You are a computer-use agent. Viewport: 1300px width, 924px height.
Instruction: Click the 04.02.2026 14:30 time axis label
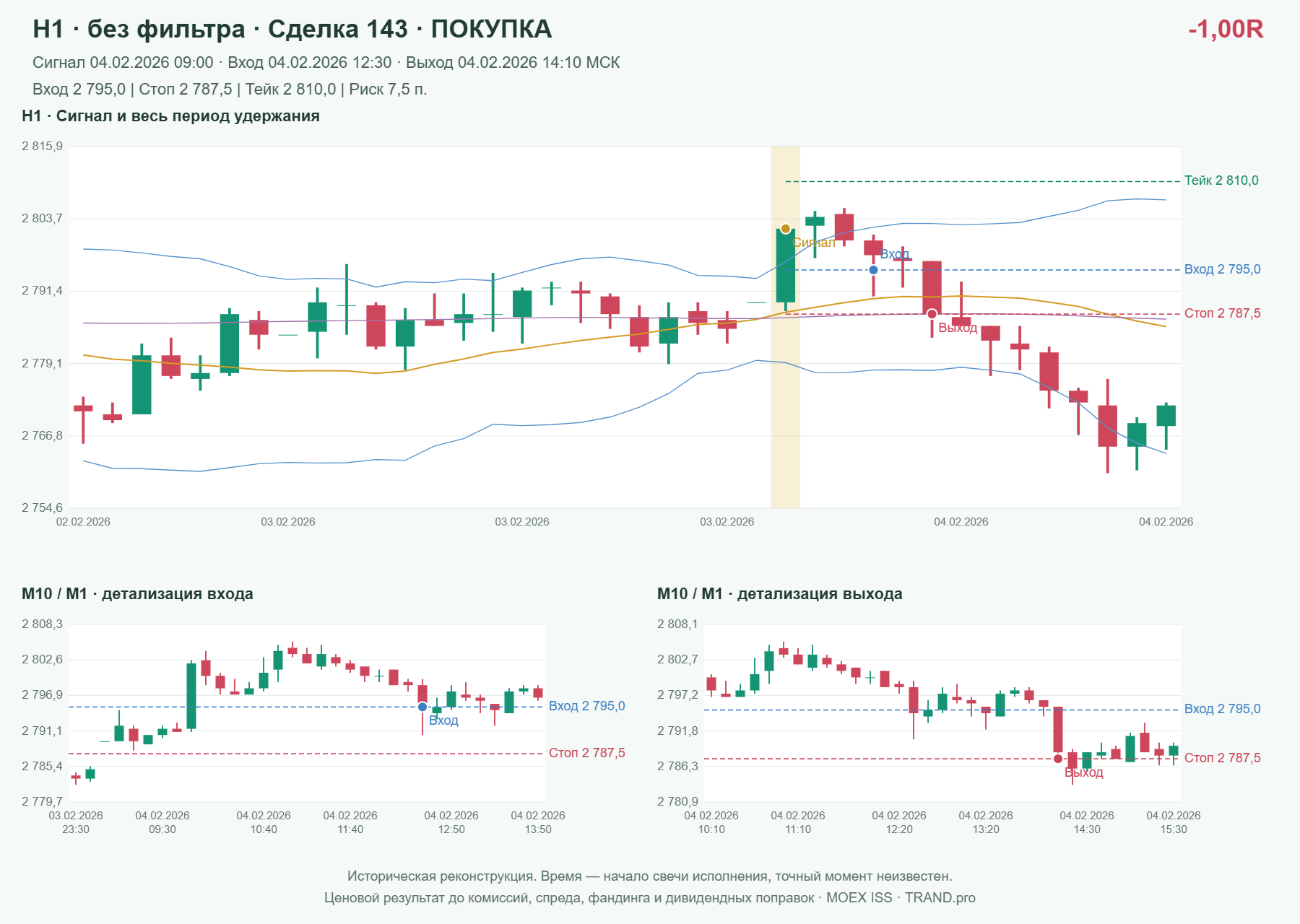1087,822
